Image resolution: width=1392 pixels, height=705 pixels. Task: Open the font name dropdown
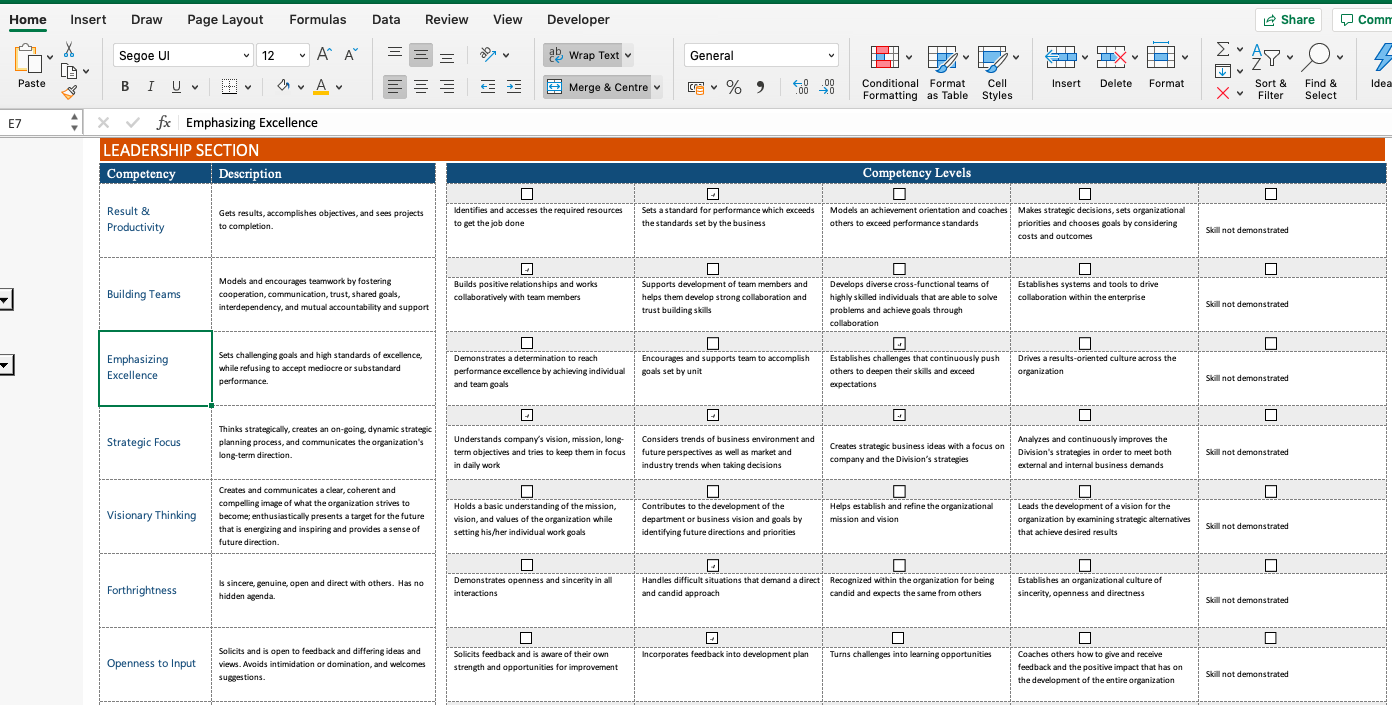[246, 56]
